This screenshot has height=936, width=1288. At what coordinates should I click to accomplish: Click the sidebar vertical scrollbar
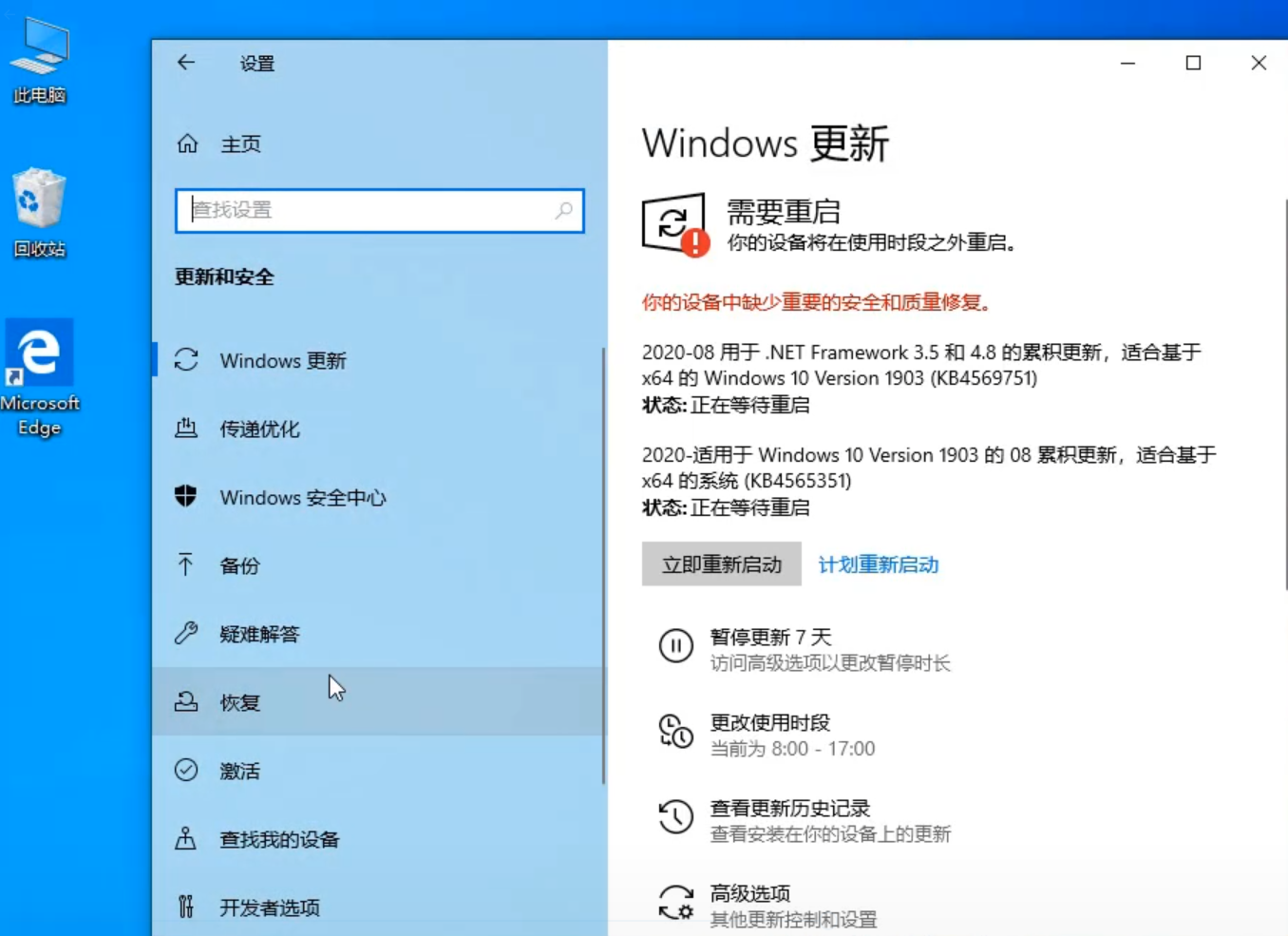point(603,565)
